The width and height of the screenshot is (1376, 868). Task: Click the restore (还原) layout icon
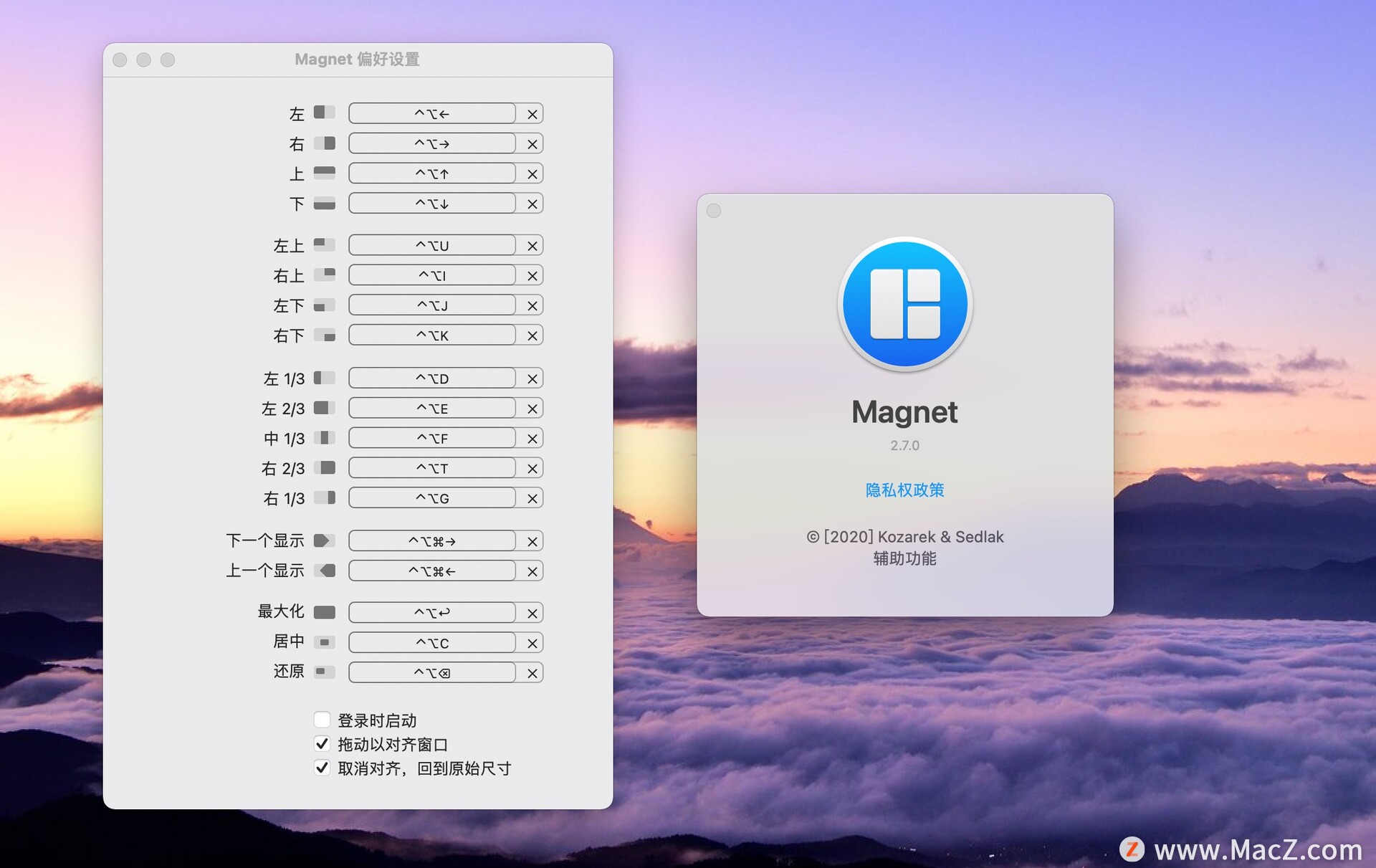tap(324, 672)
